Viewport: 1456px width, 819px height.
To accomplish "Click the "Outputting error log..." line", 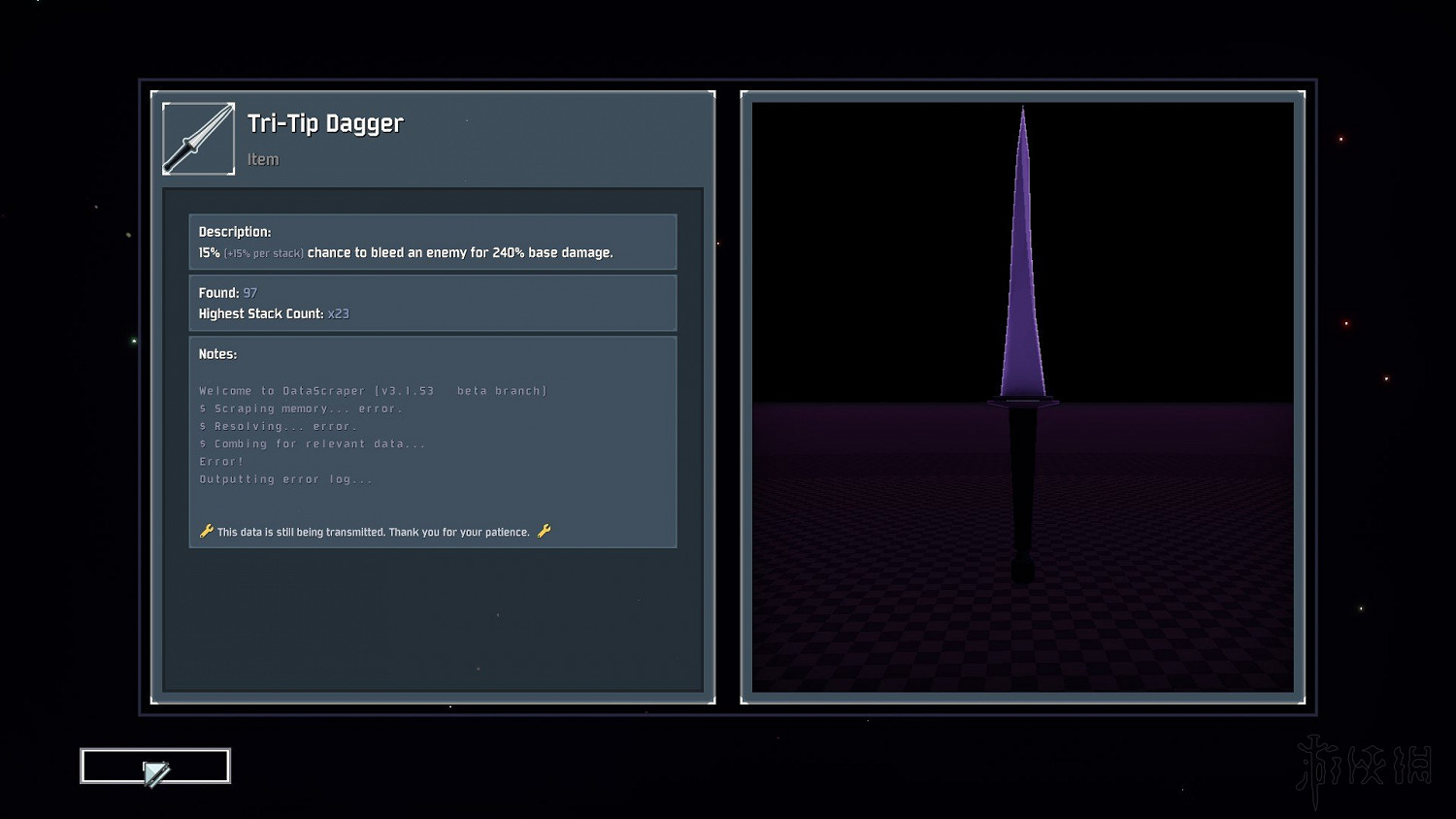I will (285, 479).
